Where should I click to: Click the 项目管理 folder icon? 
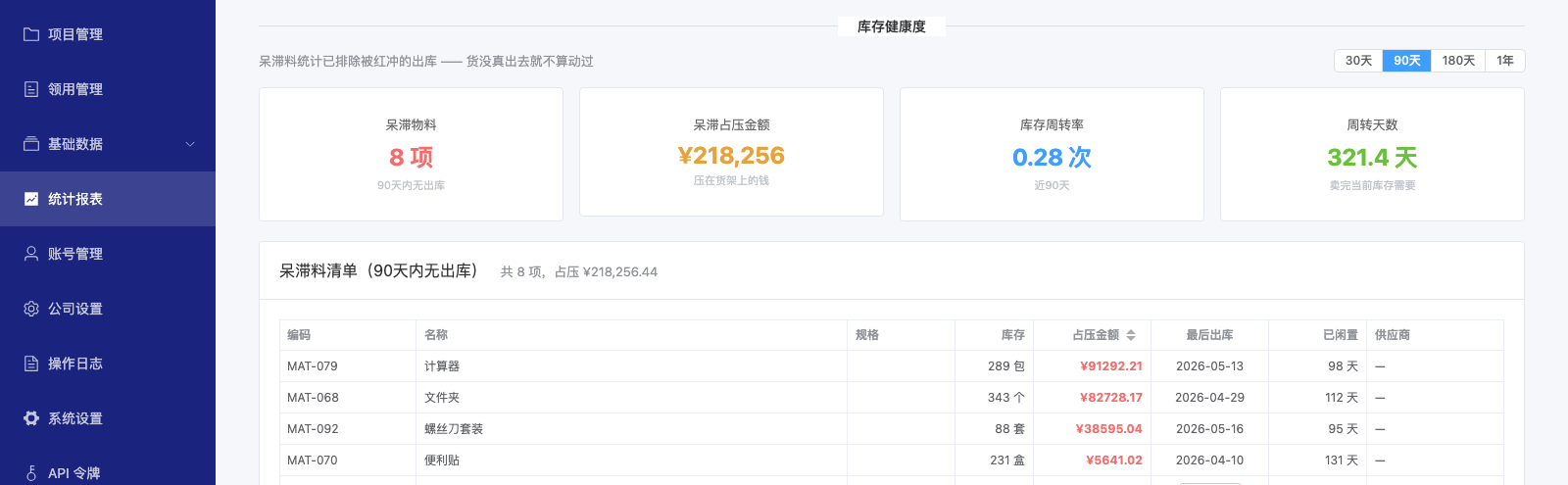[31, 34]
